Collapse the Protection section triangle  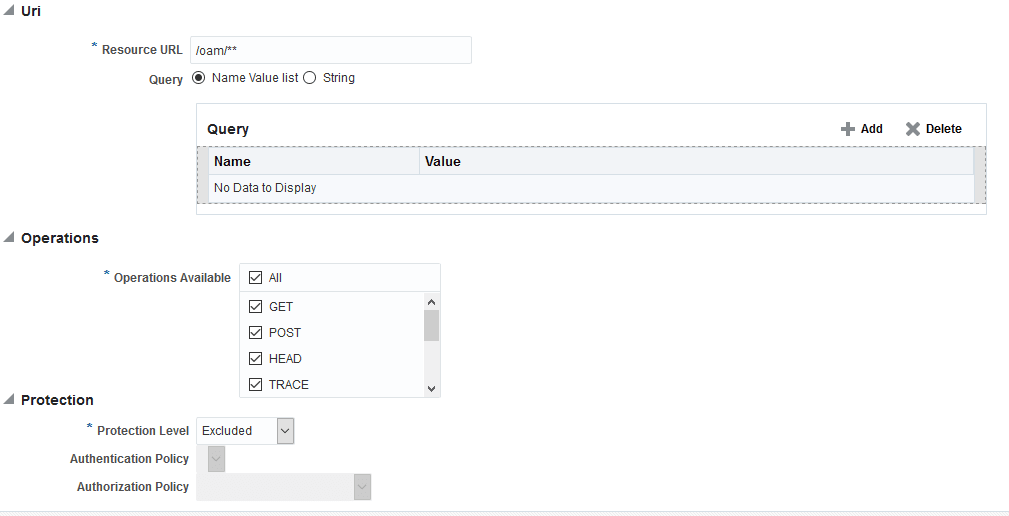[8, 400]
